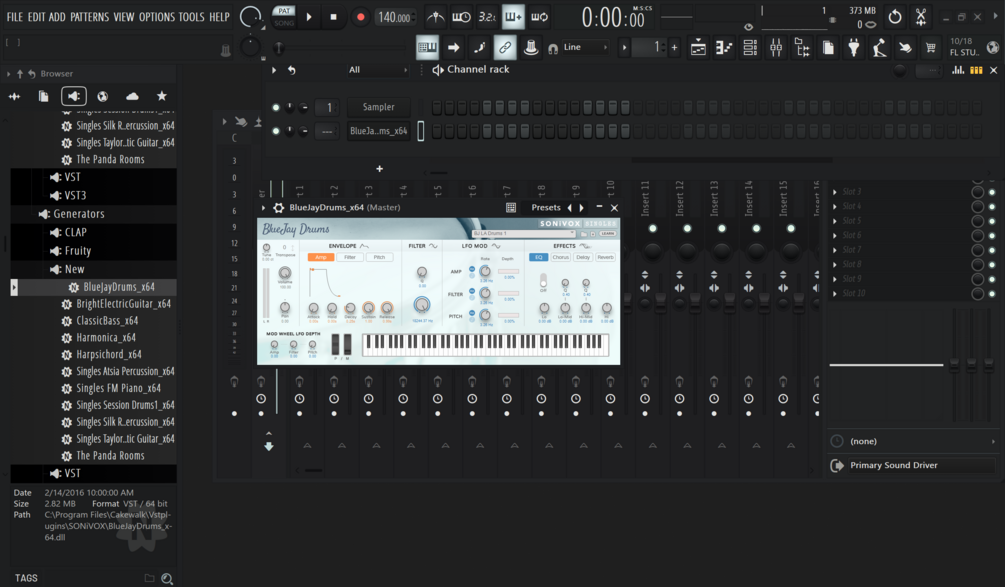1005x587 pixels.
Task: Open Browser search magnifier icon
Action: pyautogui.click(x=167, y=579)
